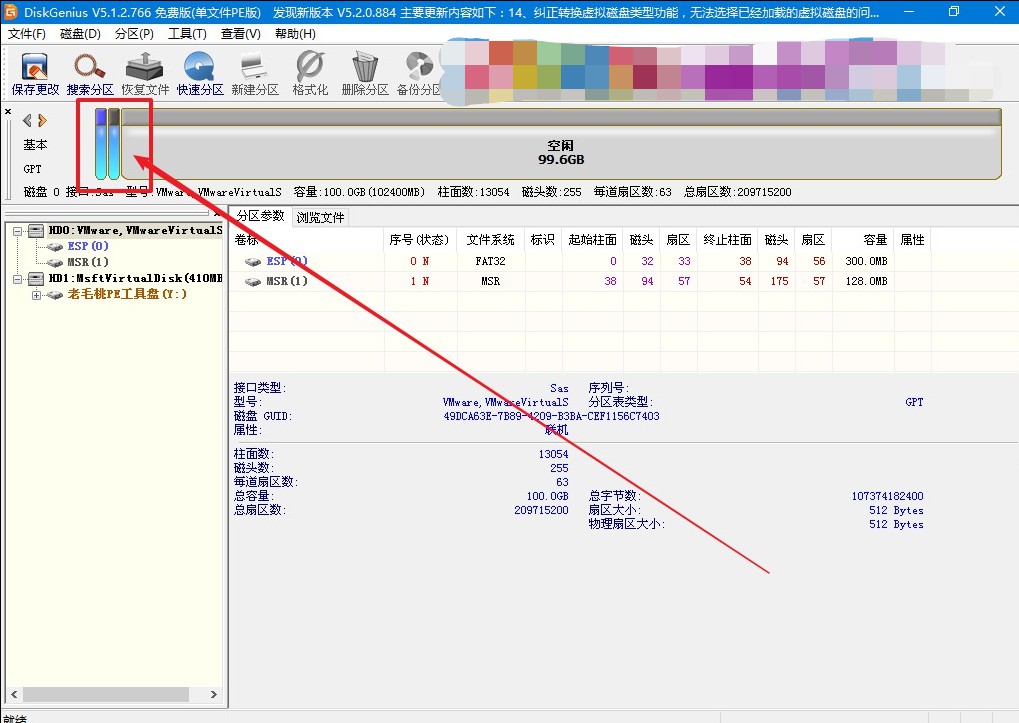Click the MSR(1) partition icon in the tree
The image size is (1019, 723).
click(x=56, y=262)
